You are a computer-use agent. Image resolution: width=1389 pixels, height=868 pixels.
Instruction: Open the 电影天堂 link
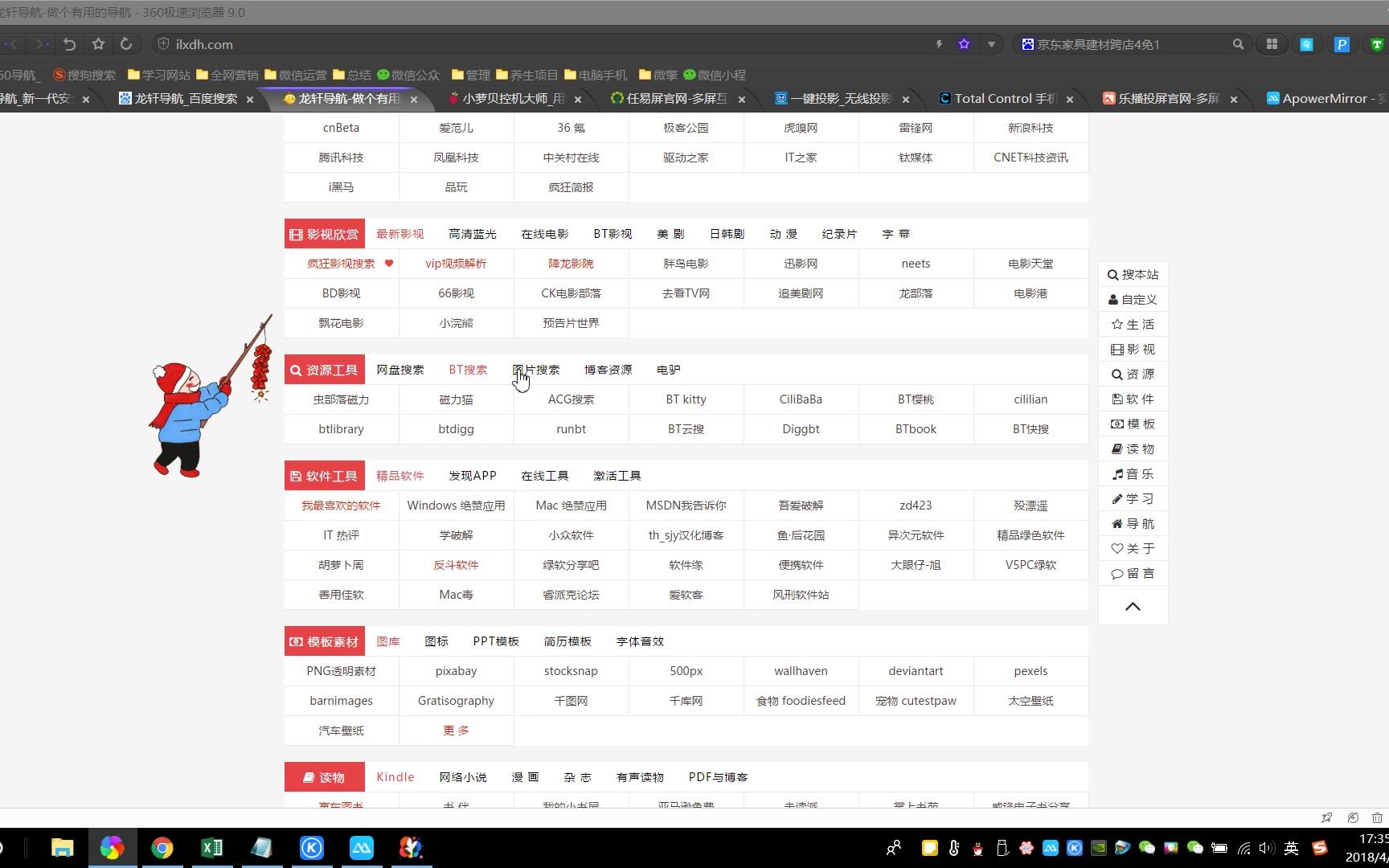click(1030, 264)
